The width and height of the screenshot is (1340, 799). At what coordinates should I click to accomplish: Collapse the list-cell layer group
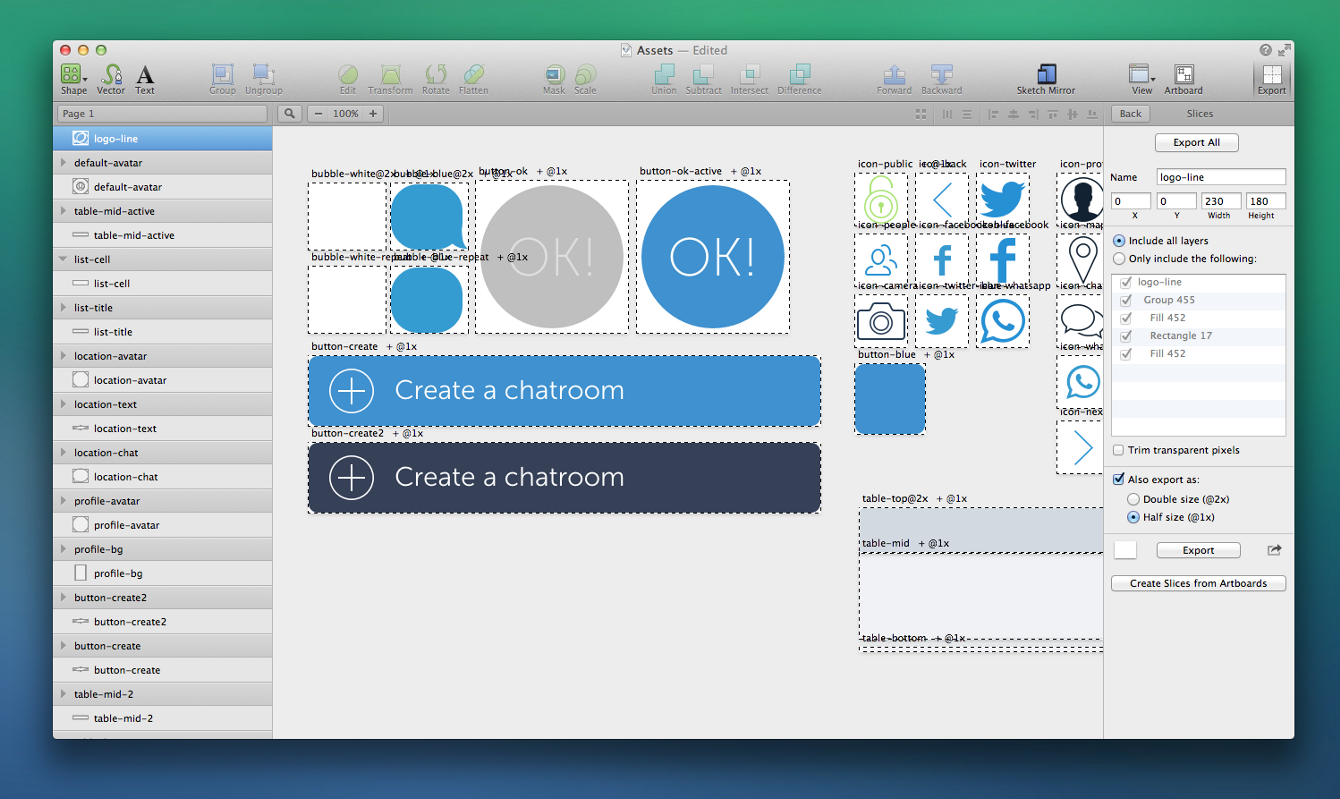tap(64, 260)
